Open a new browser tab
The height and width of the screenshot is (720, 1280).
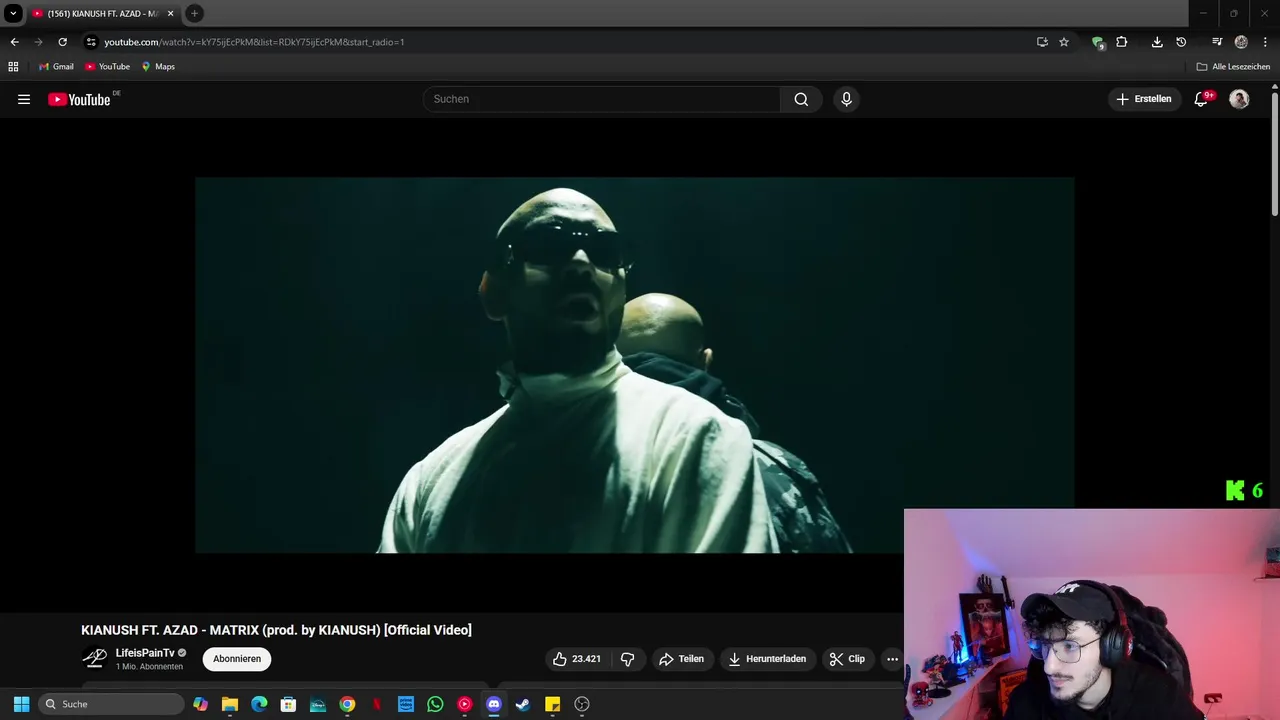(x=194, y=13)
